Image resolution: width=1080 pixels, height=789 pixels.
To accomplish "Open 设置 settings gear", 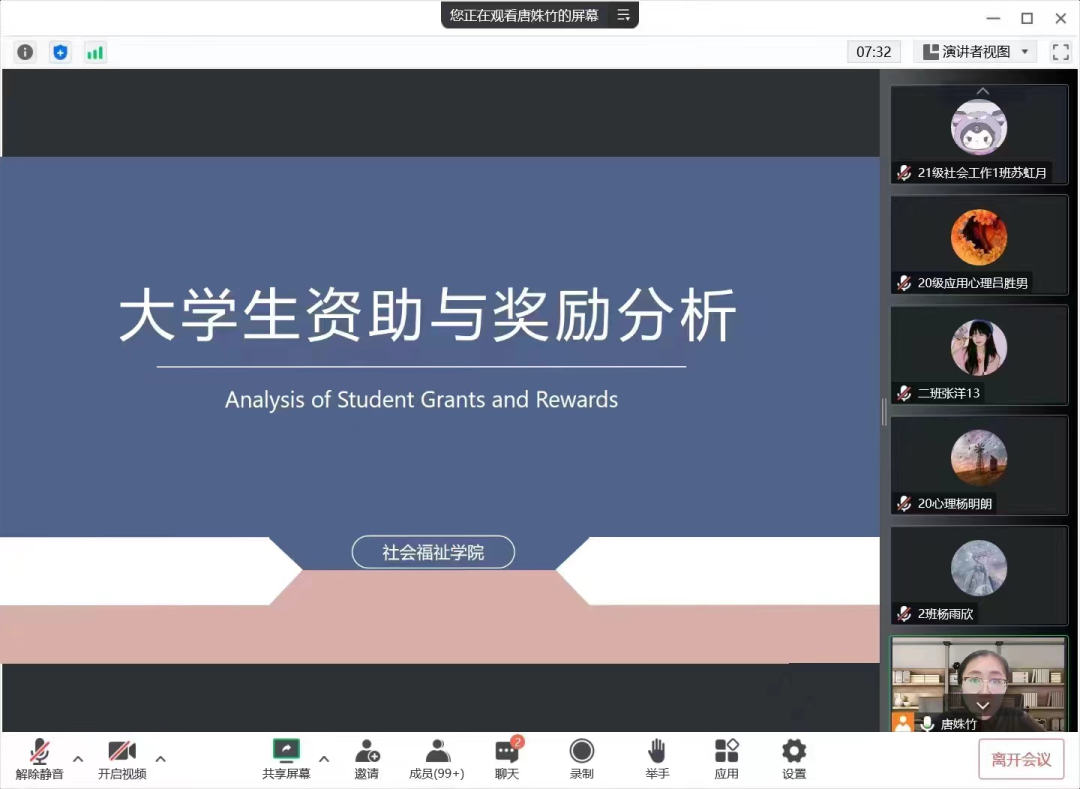I will (x=793, y=759).
